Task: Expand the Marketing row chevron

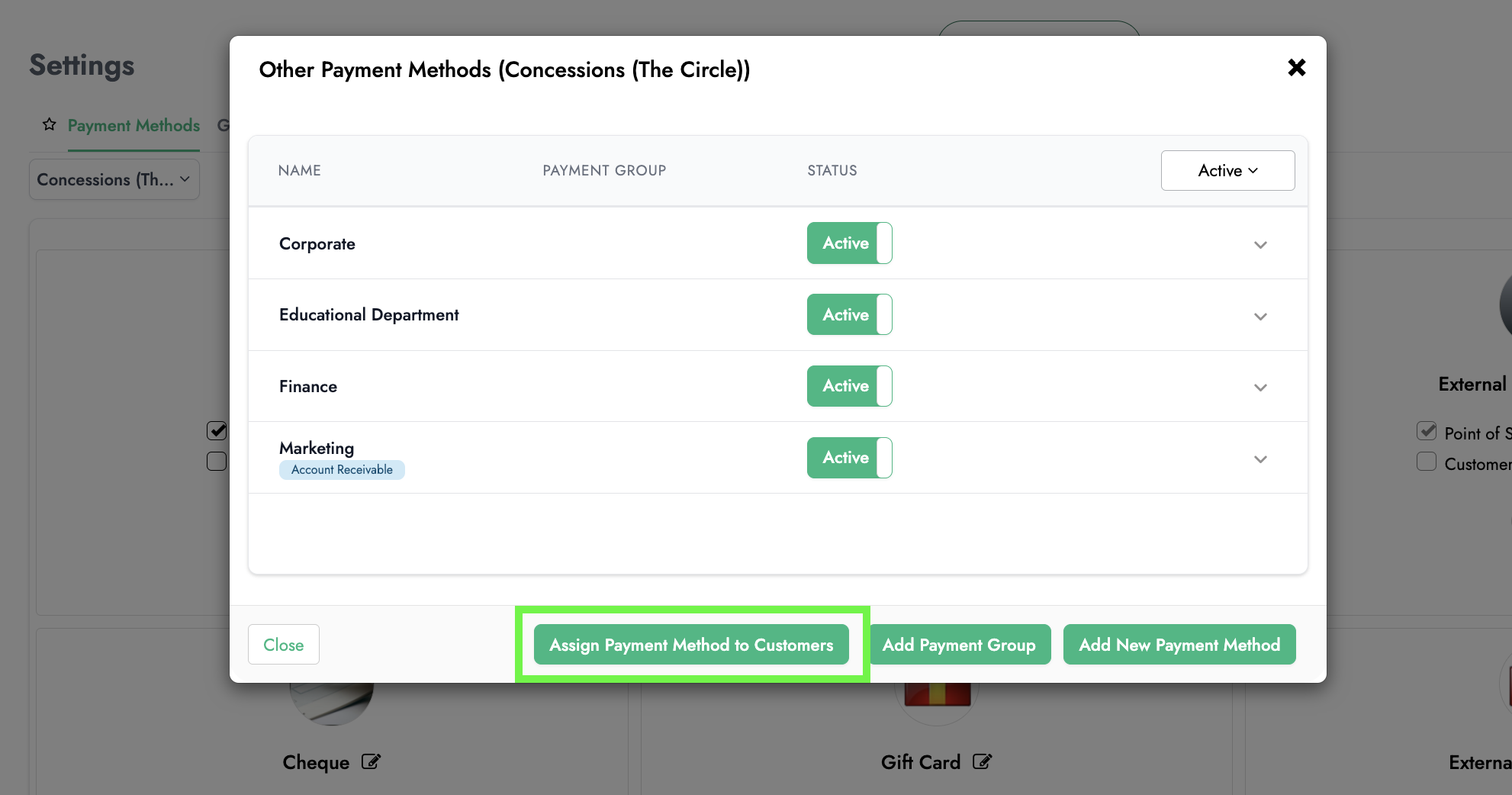Action: click(1260, 459)
